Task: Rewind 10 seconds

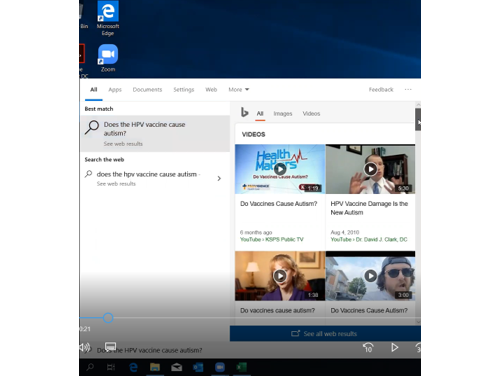Action: (x=368, y=348)
